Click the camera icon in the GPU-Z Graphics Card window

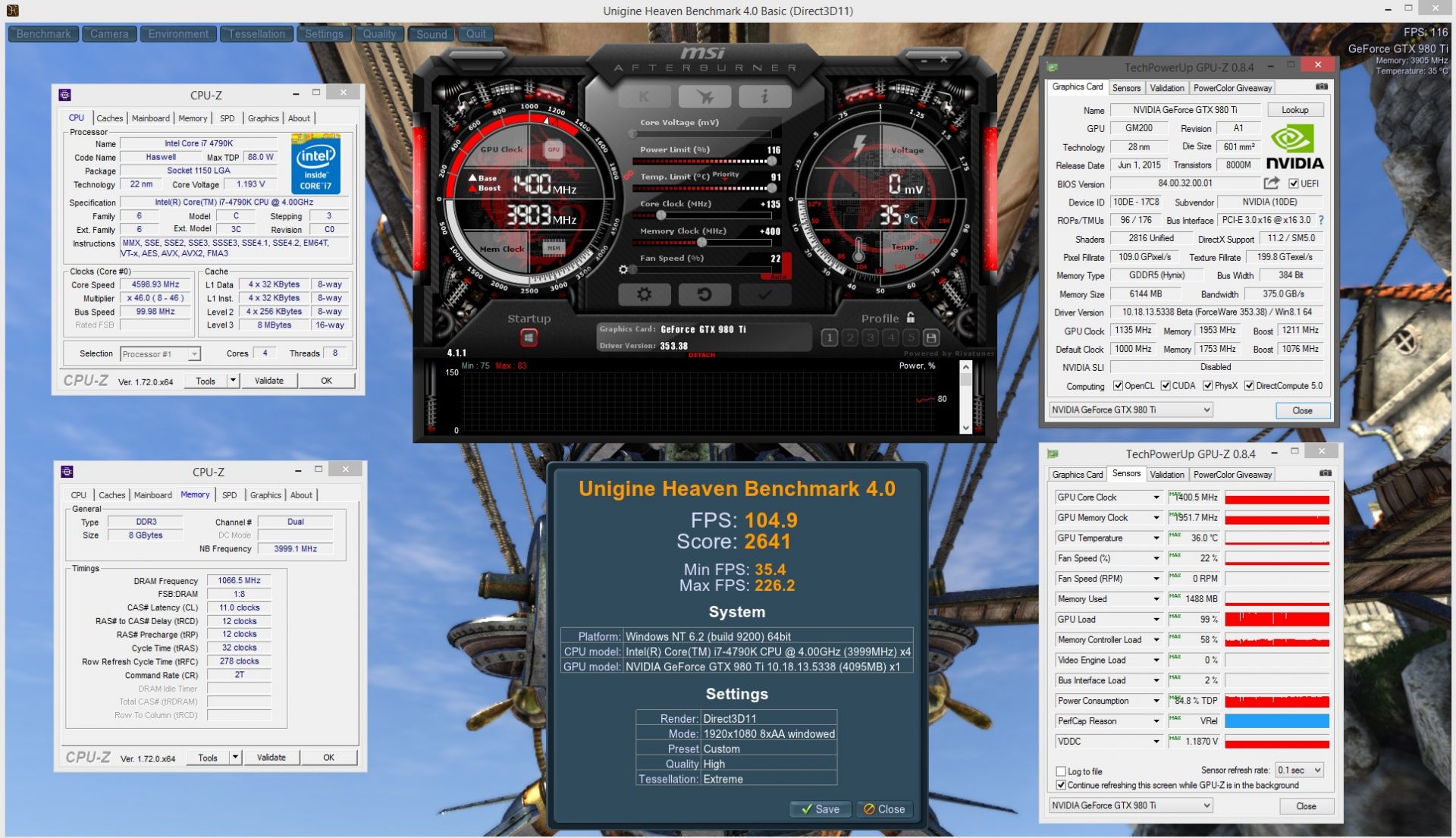(x=1322, y=87)
